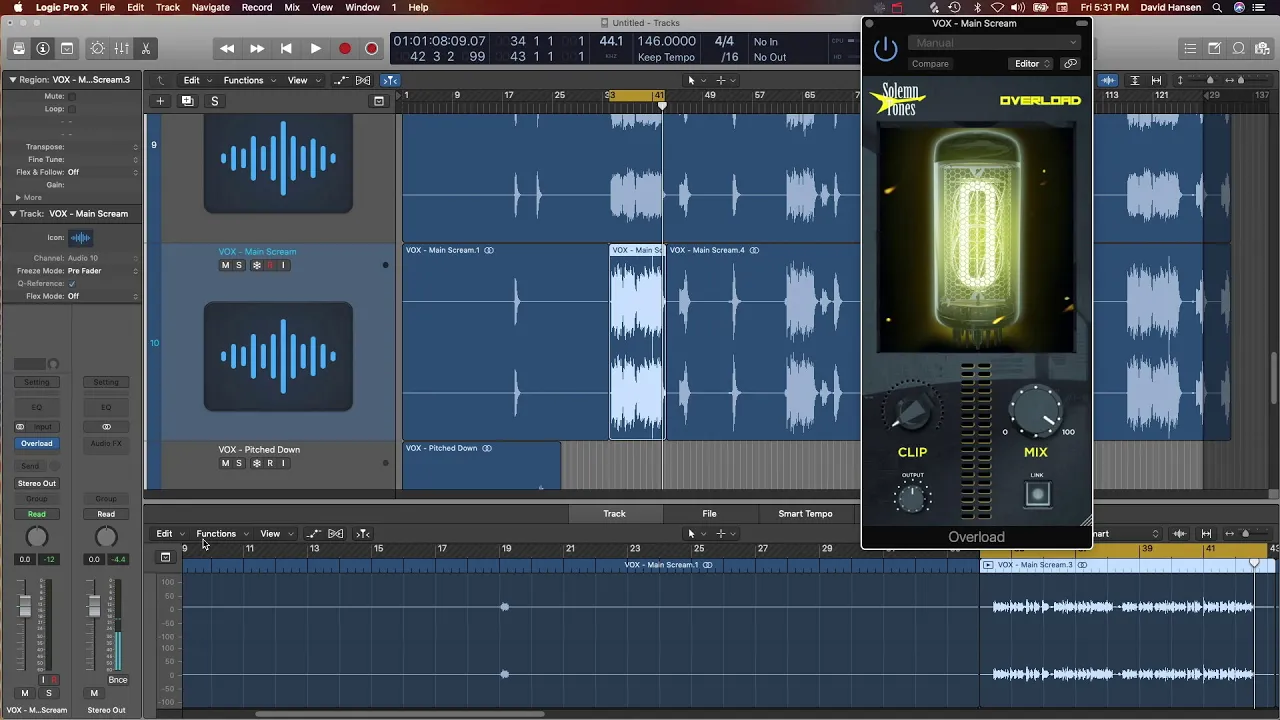Image resolution: width=1280 pixels, height=720 pixels.
Task: Open tracks area Functions dropdown
Action: [x=248, y=80]
